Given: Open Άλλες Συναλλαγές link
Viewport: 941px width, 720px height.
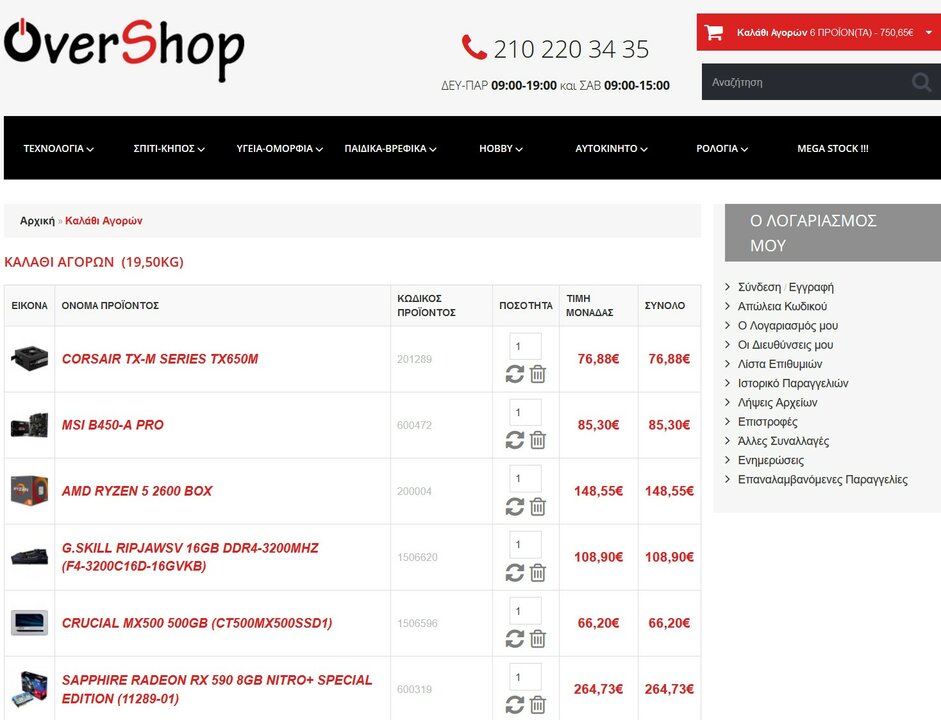Looking at the screenshot, I should pyautogui.click(x=783, y=440).
